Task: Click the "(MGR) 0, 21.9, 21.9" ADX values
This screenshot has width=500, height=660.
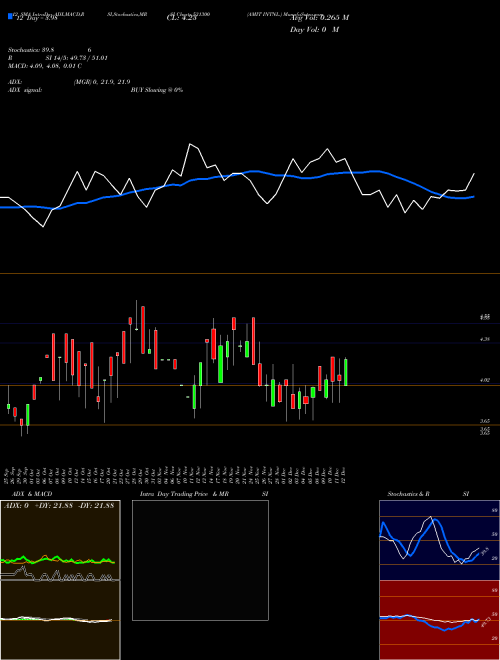Action: [x=102, y=82]
